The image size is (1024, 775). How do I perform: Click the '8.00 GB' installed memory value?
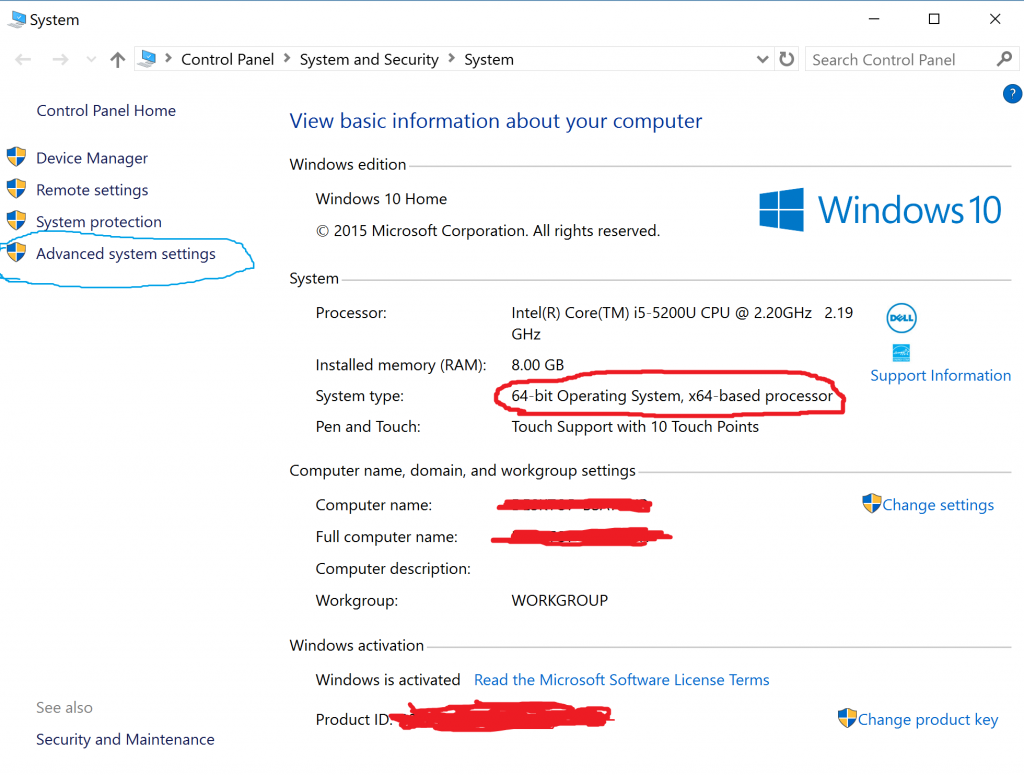tap(537, 365)
